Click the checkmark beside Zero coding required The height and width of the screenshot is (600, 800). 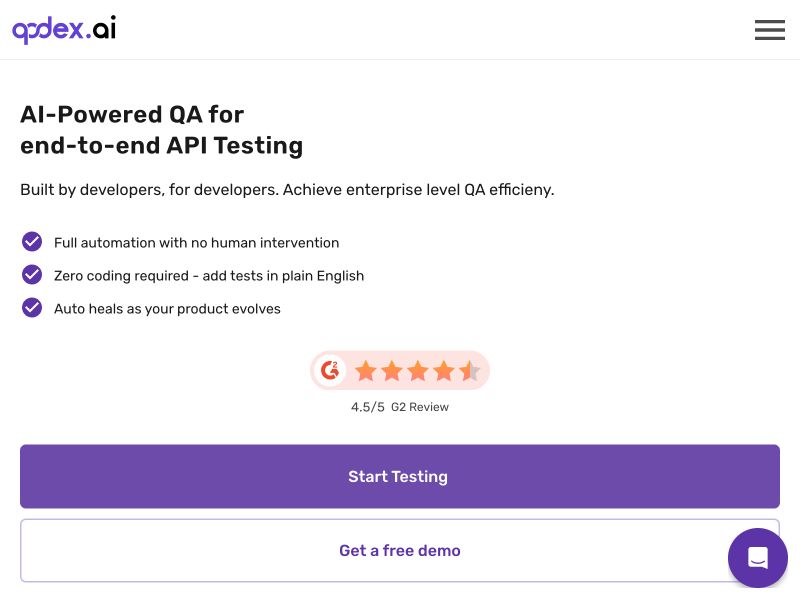[32, 275]
